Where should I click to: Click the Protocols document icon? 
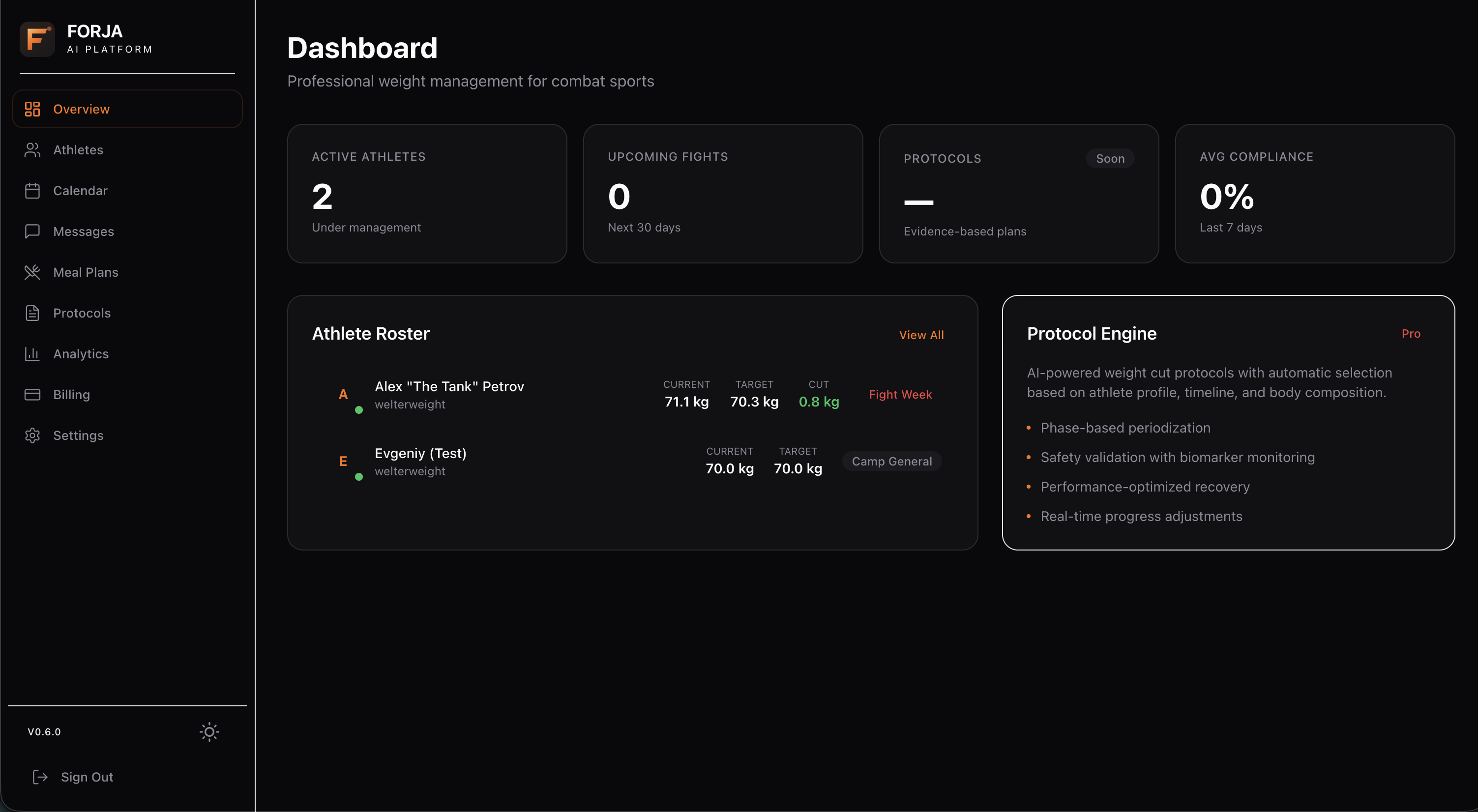click(32, 313)
